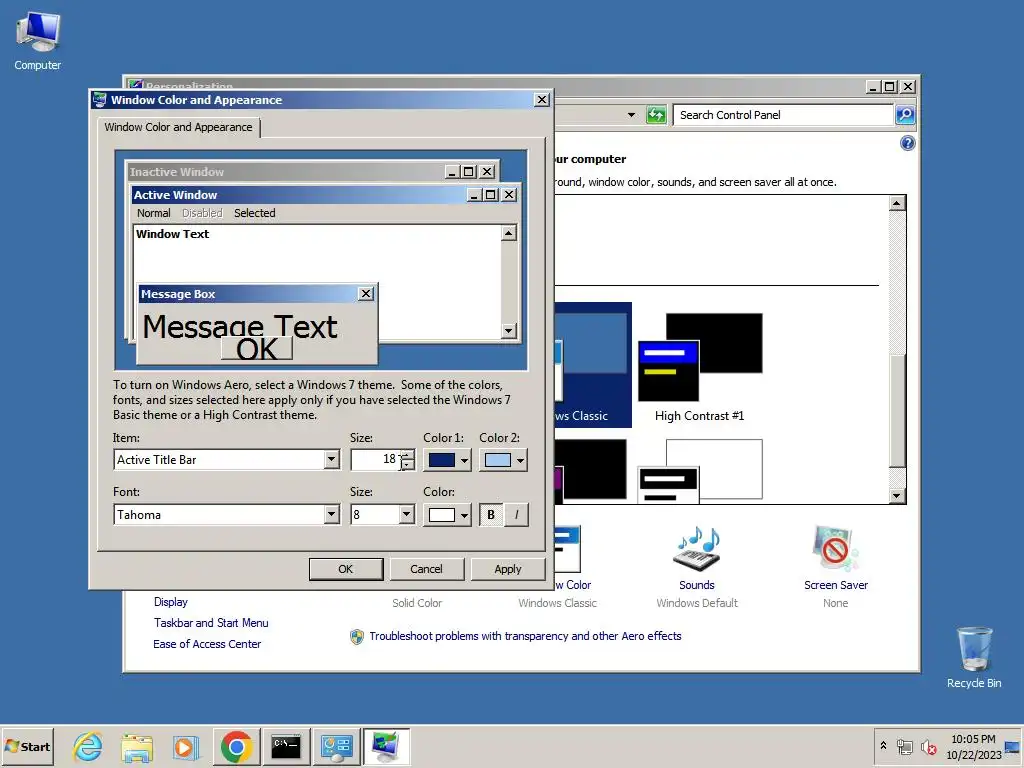The height and width of the screenshot is (768, 1024).
Task: Open the Color 1 dropdown swatch
Action: (447, 460)
